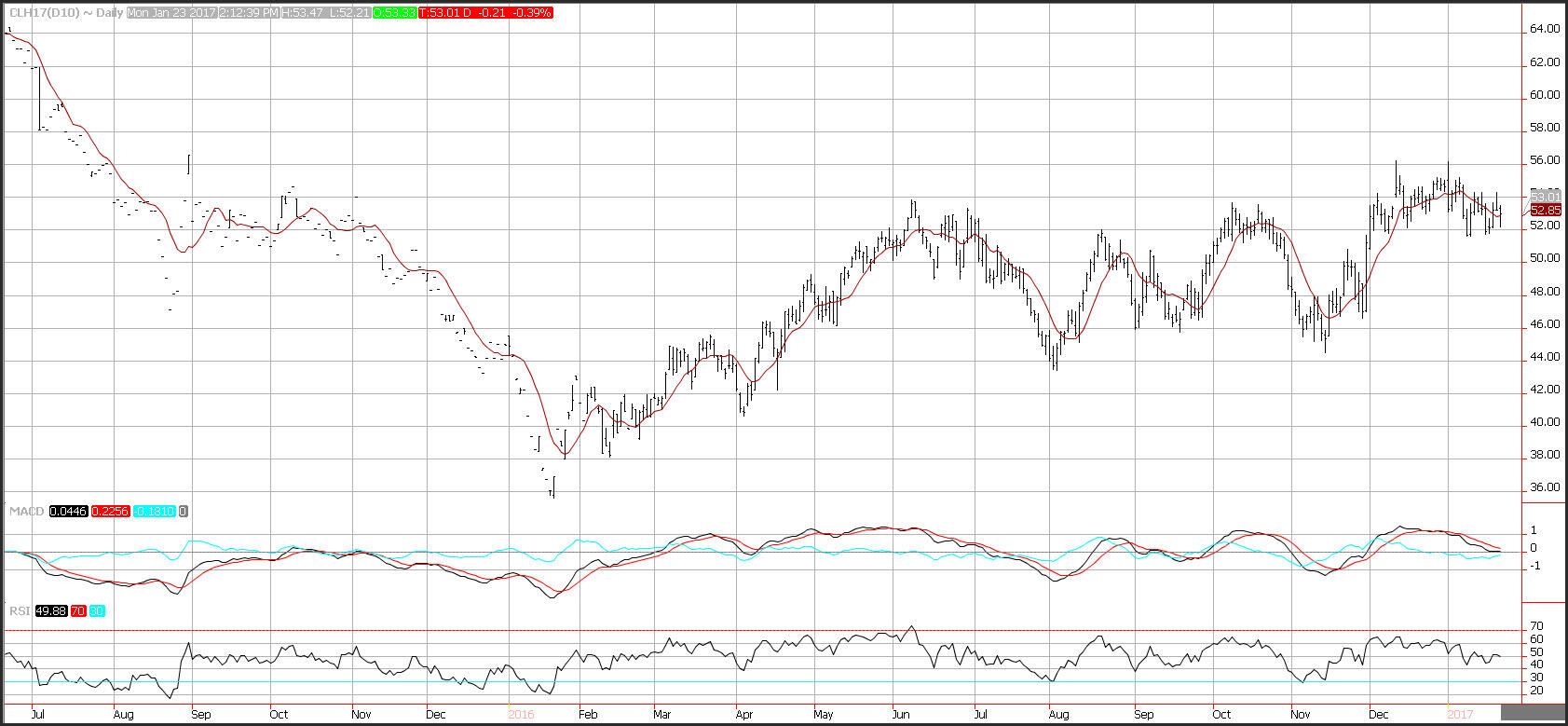This screenshot has width=1568, height=726.
Task: Click the 2017 year marker on time axis
Action: [x=1459, y=715]
